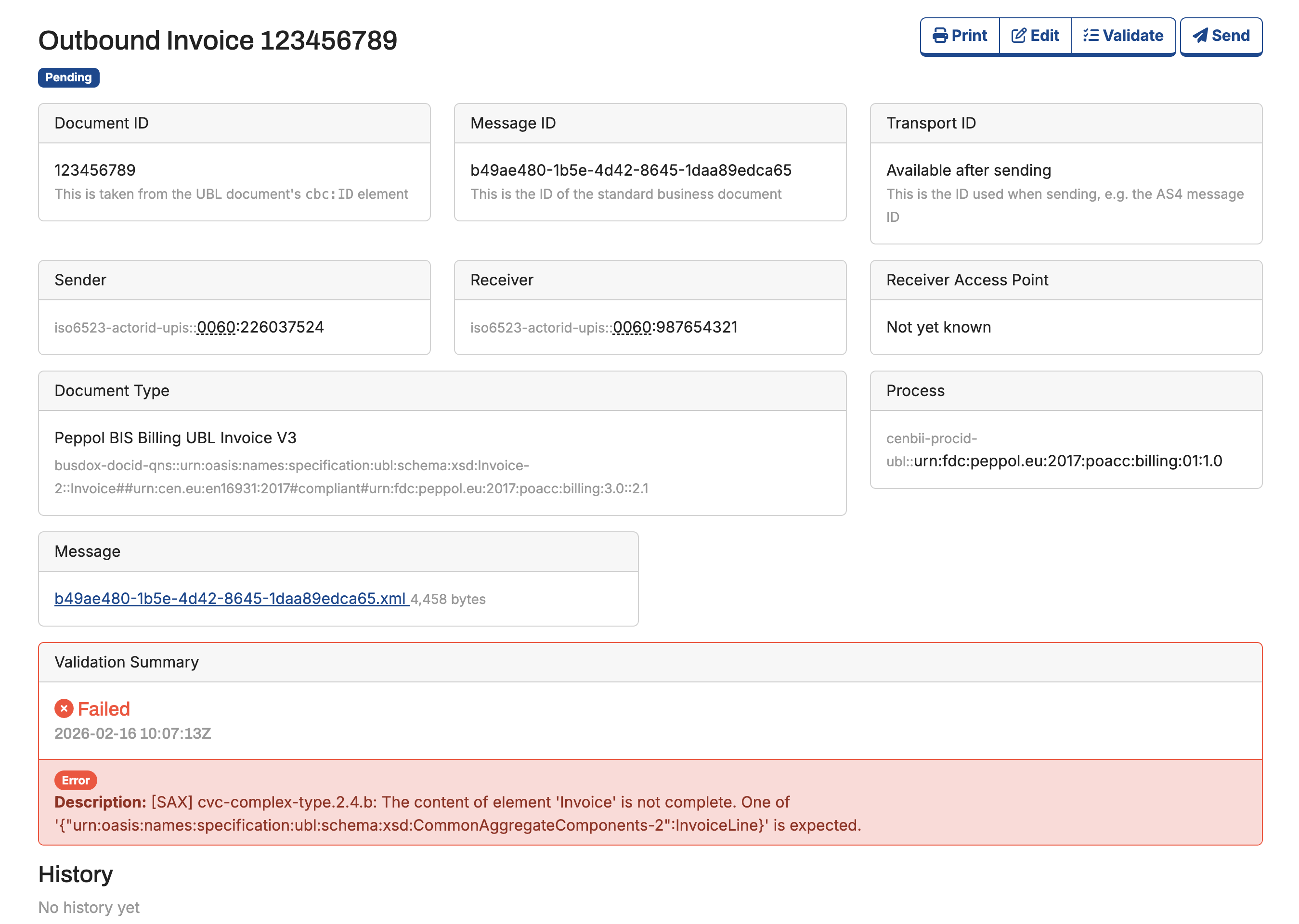Click the Failed validation status text
Viewport: 1299px width, 924px height.
[104, 709]
